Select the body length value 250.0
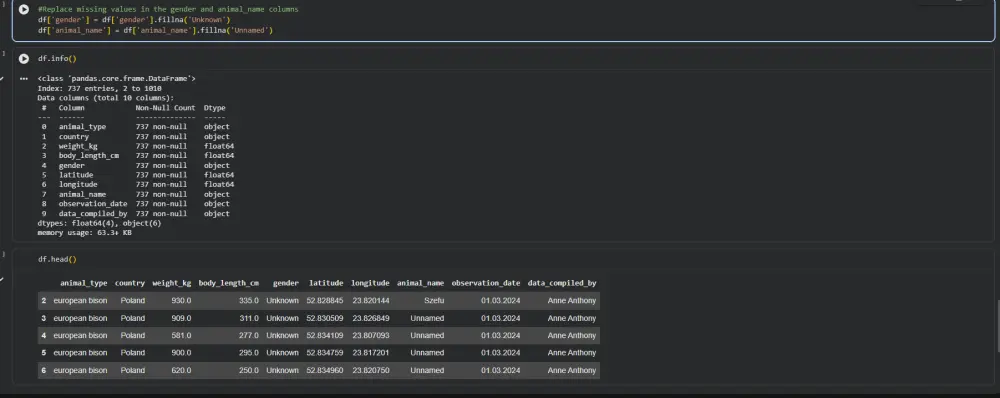This screenshot has width=1000, height=398. (249, 370)
